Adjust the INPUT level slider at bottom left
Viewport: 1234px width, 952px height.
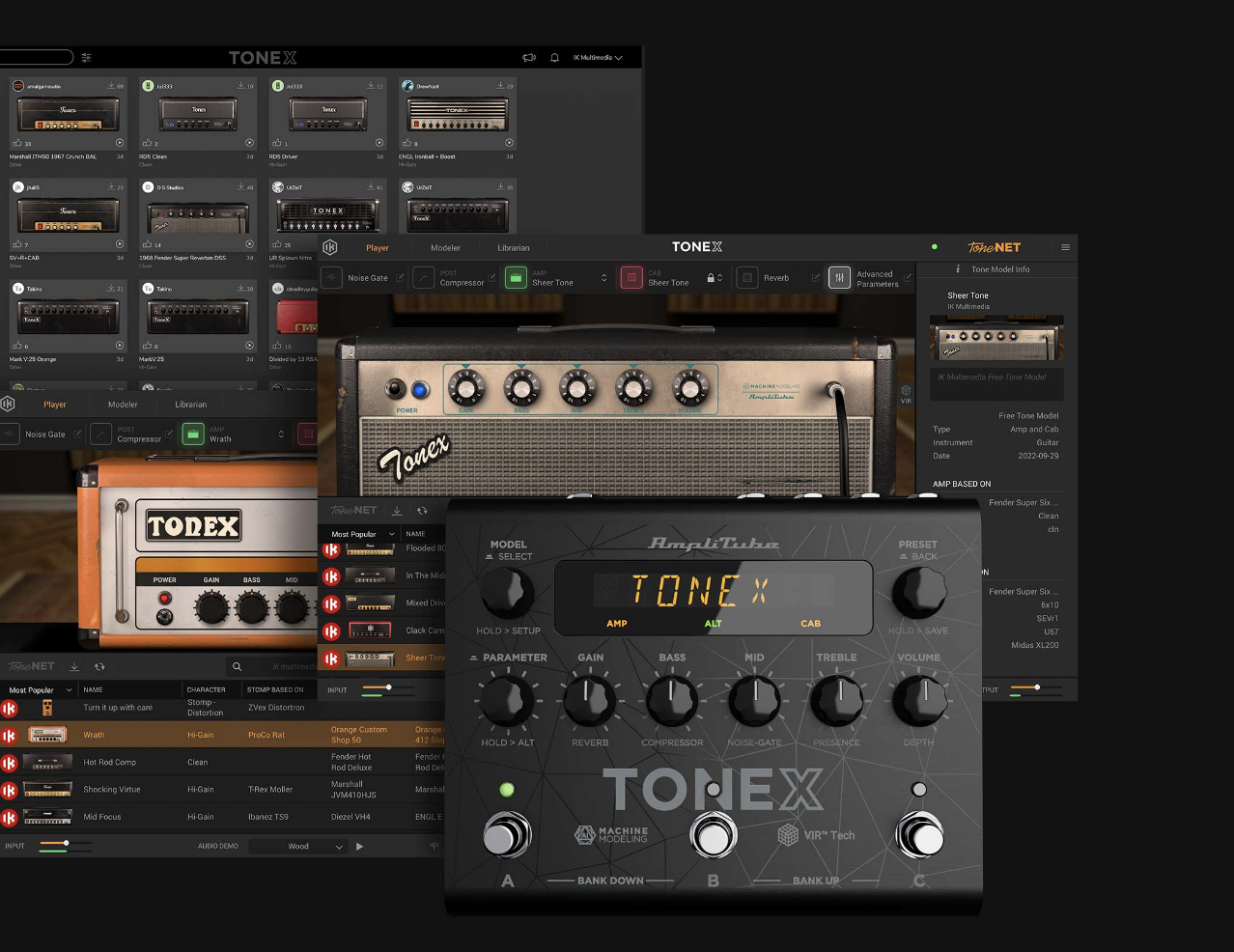click(x=66, y=844)
